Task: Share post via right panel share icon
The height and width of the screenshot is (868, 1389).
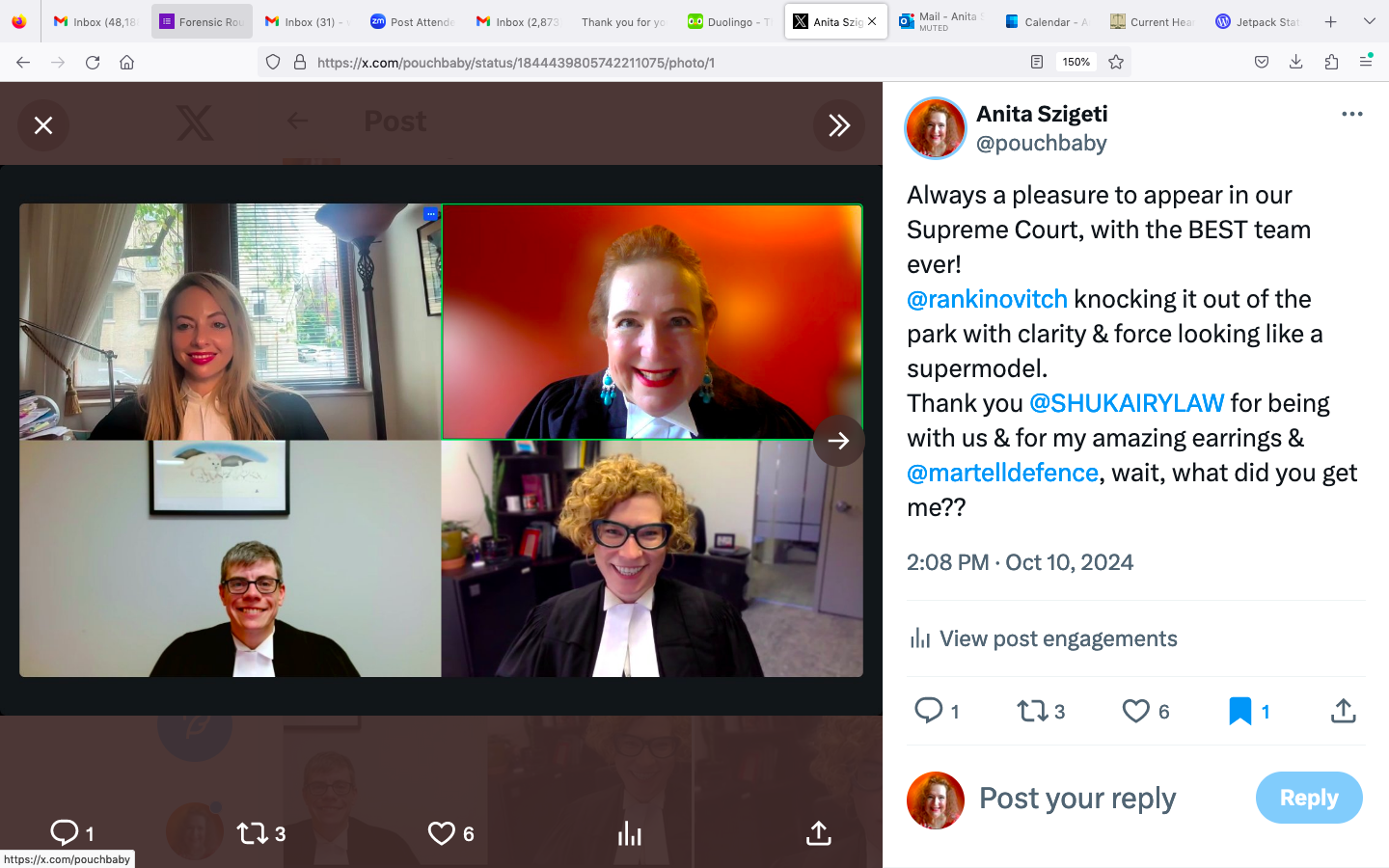Action: [1343, 712]
